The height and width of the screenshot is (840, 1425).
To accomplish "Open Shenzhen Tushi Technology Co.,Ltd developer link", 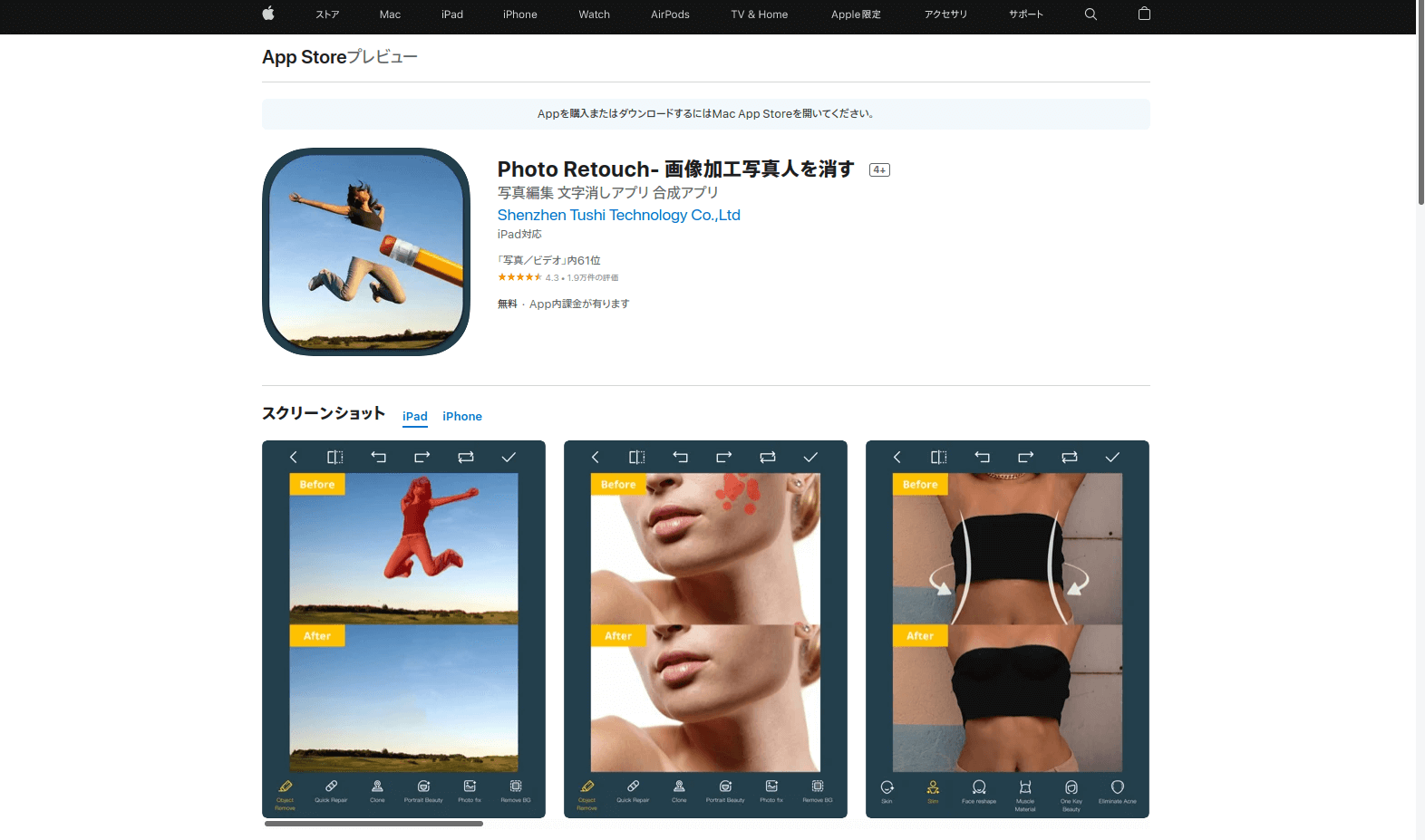I will tap(619, 215).
